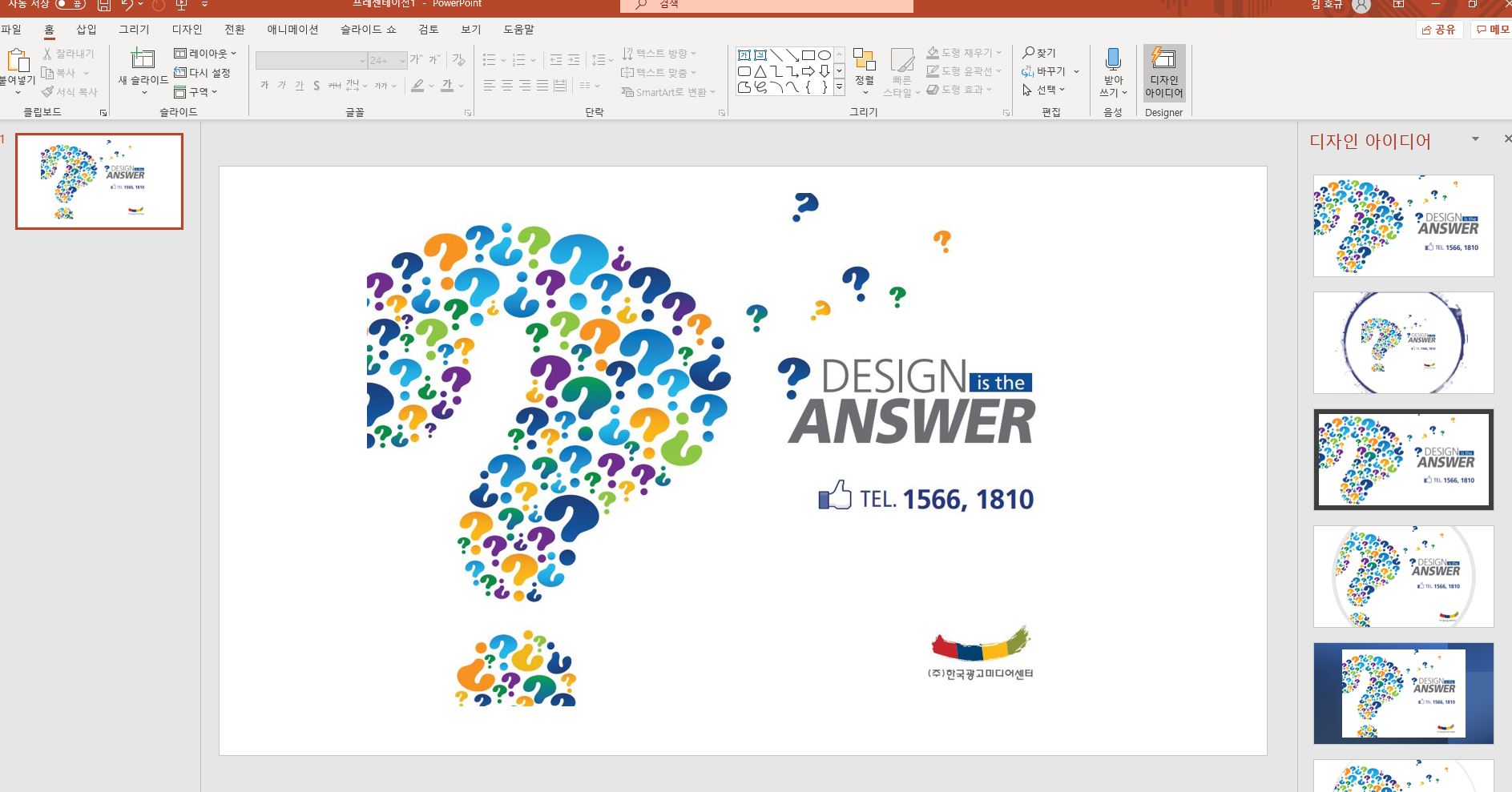1512x792 pixels.
Task: Close the Design Ideas pane
Action: [x=1507, y=139]
